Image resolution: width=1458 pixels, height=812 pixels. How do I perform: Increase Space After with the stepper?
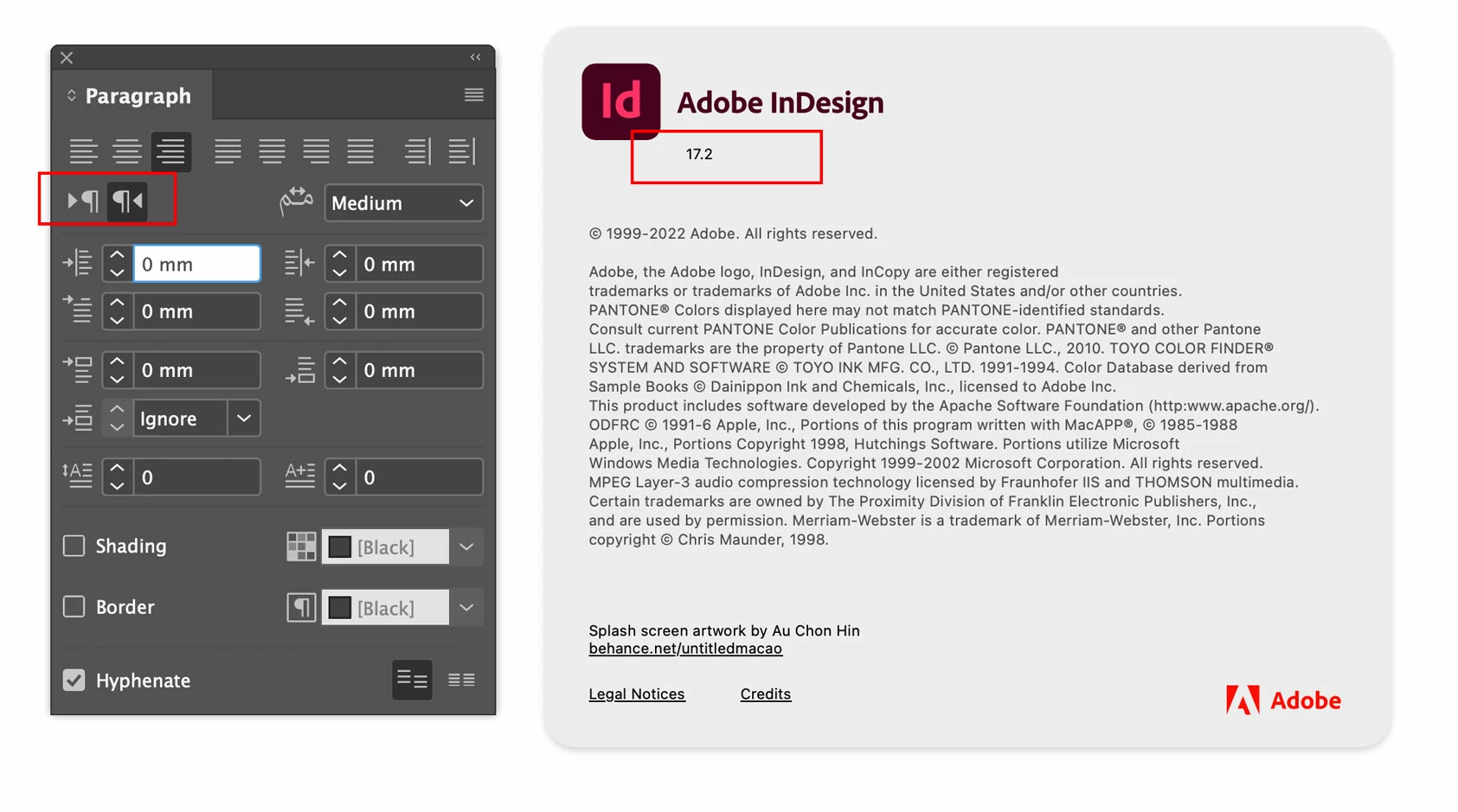tap(339, 361)
